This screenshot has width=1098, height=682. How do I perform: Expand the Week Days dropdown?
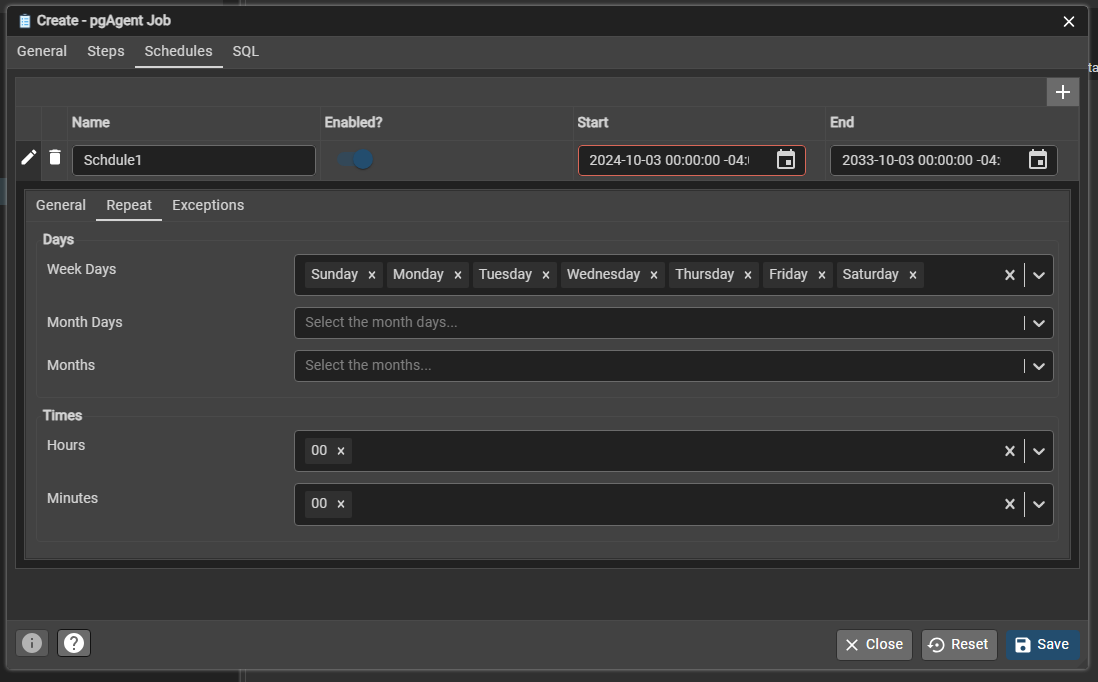click(1038, 275)
